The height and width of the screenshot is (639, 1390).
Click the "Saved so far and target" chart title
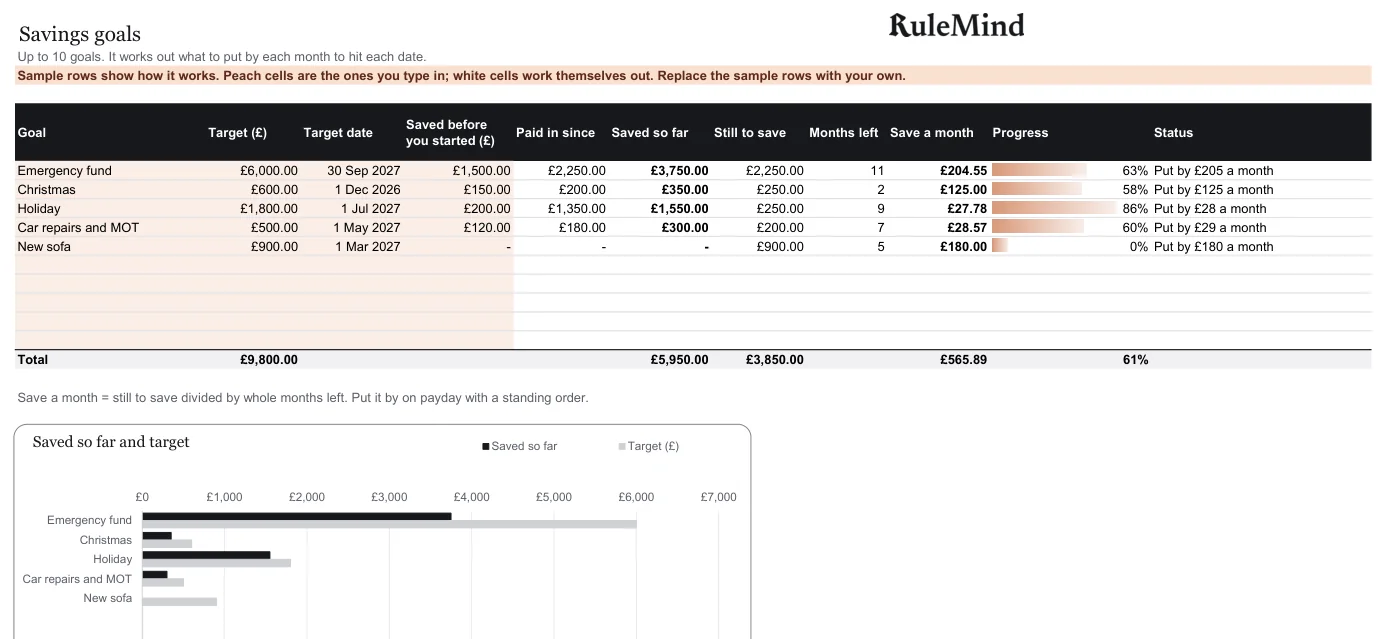[111, 442]
